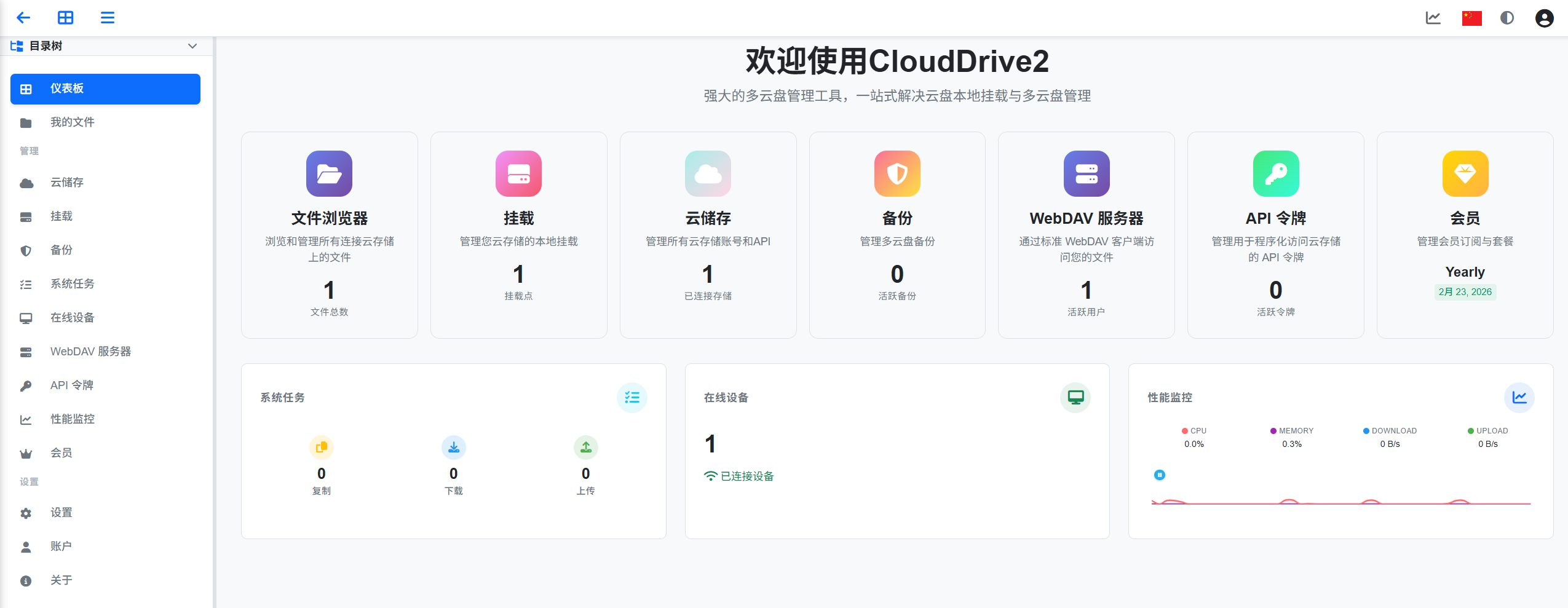Open 云储存 from the sidebar menu
The width and height of the screenshot is (1568, 608).
(66, 183)
